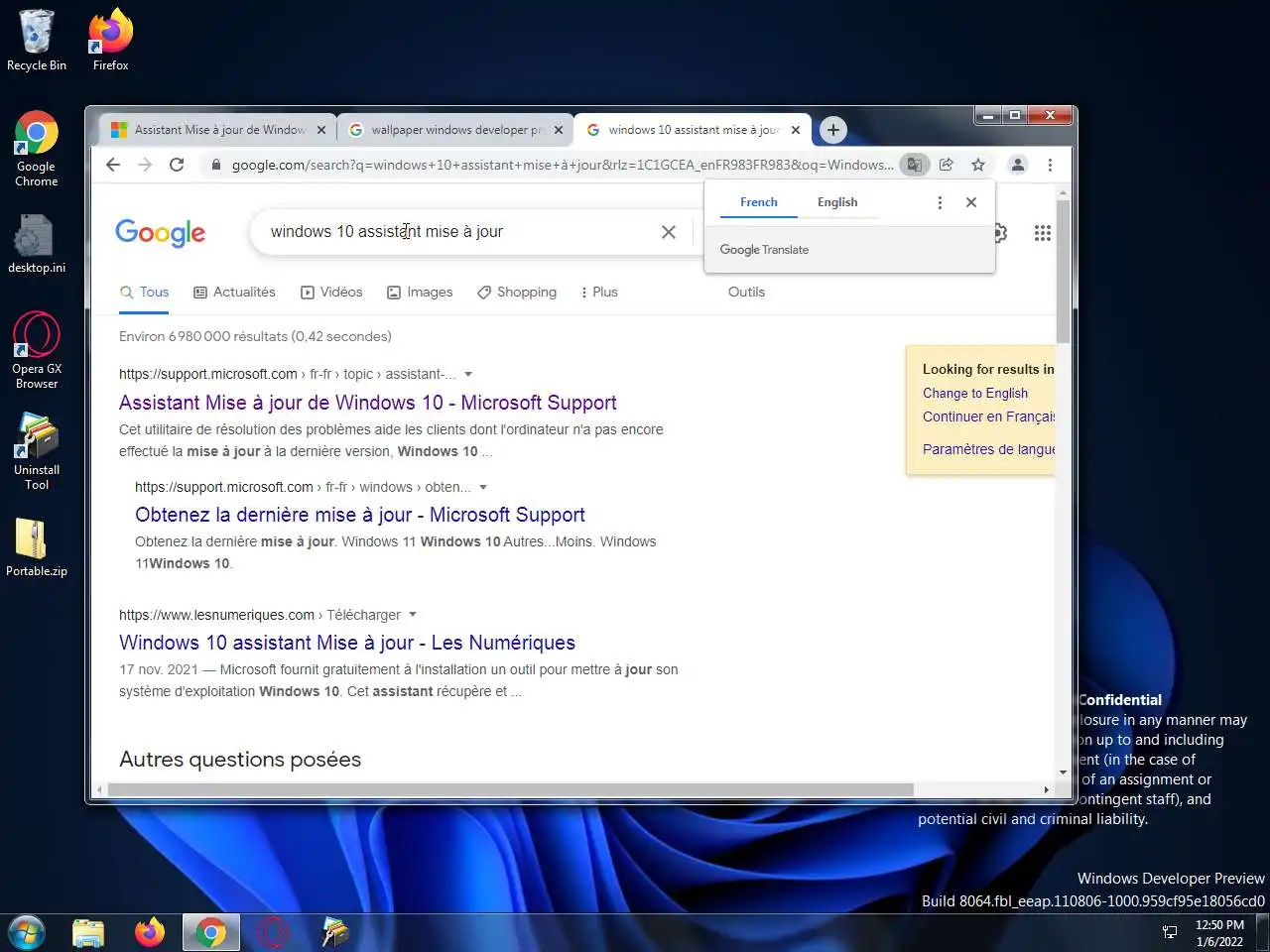Select the desktop.ini file icon

pos(37,245)
